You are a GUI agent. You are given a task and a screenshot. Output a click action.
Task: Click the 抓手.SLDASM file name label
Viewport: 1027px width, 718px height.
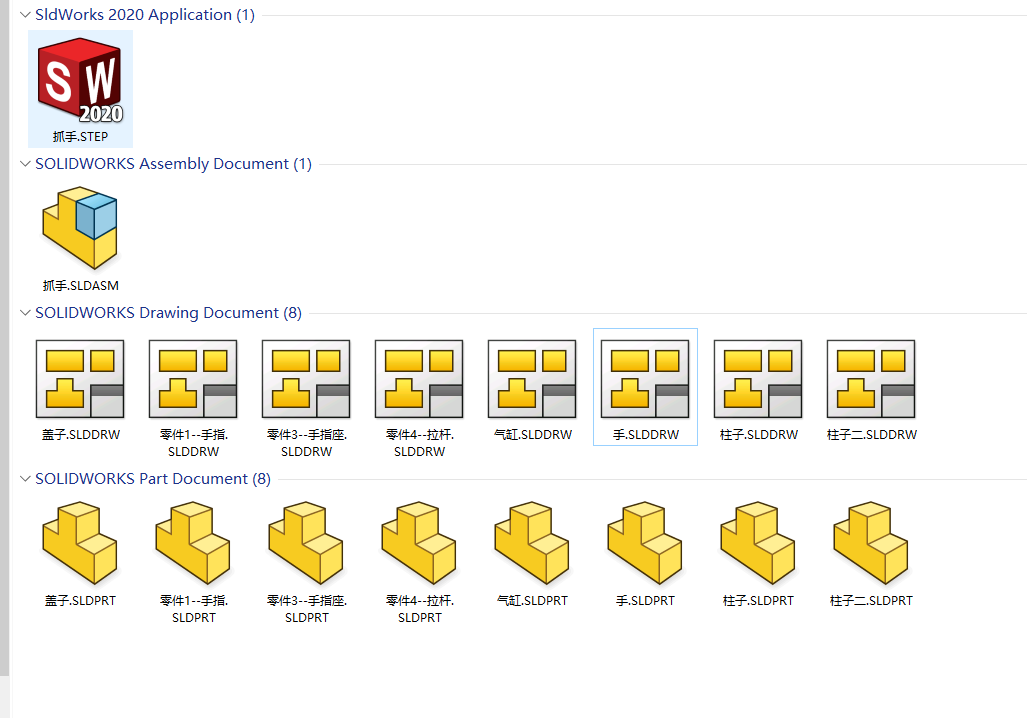click(x=81, y=286)
